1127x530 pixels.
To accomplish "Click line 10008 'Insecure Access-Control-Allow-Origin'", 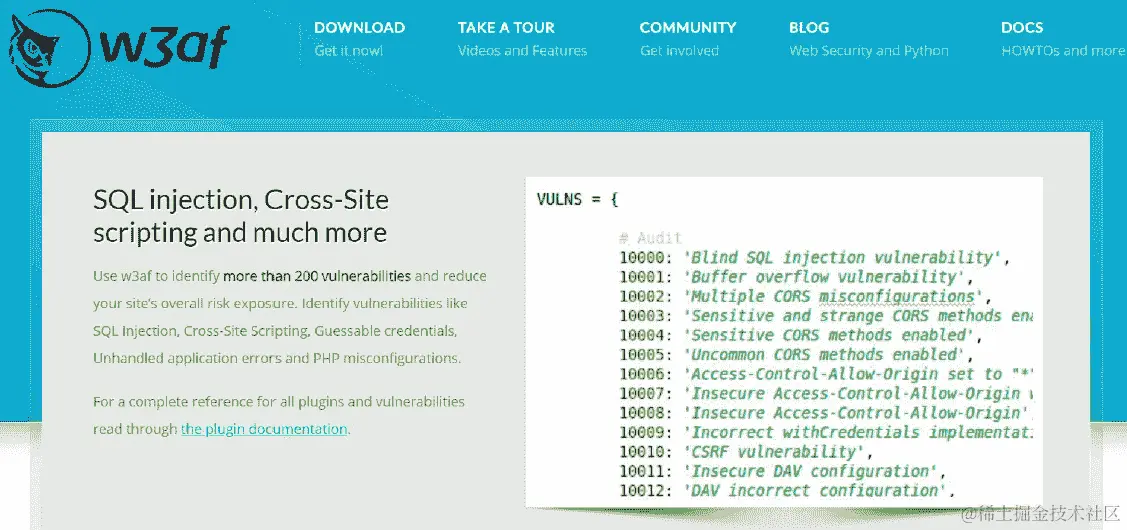I will (826, 413).
